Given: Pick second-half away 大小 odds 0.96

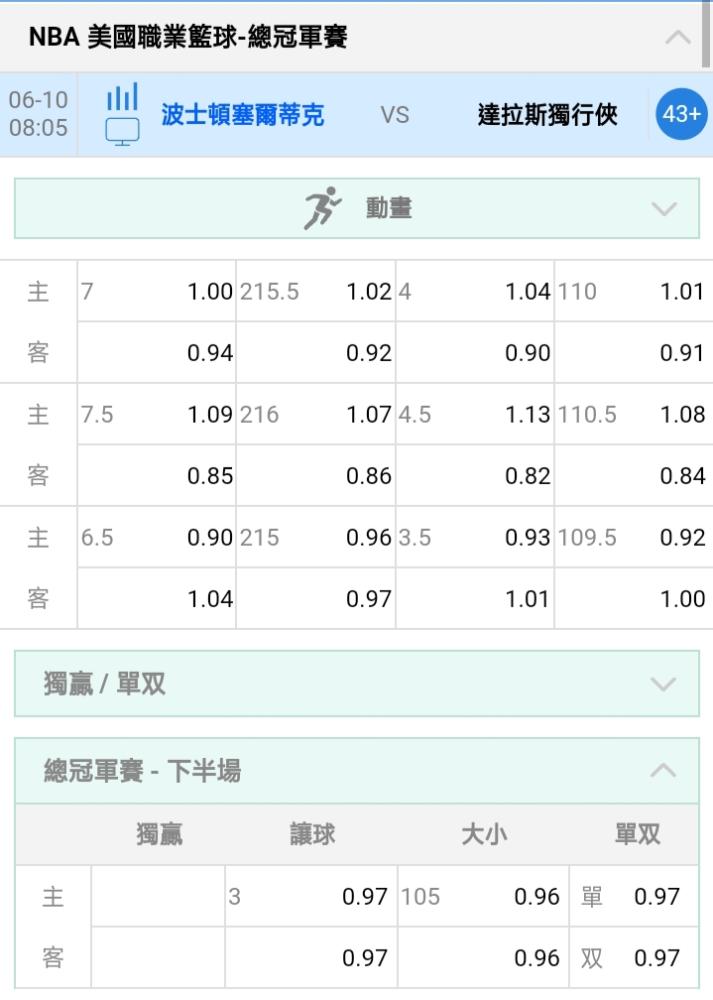Looking at the screenshot, I should 483,957.
